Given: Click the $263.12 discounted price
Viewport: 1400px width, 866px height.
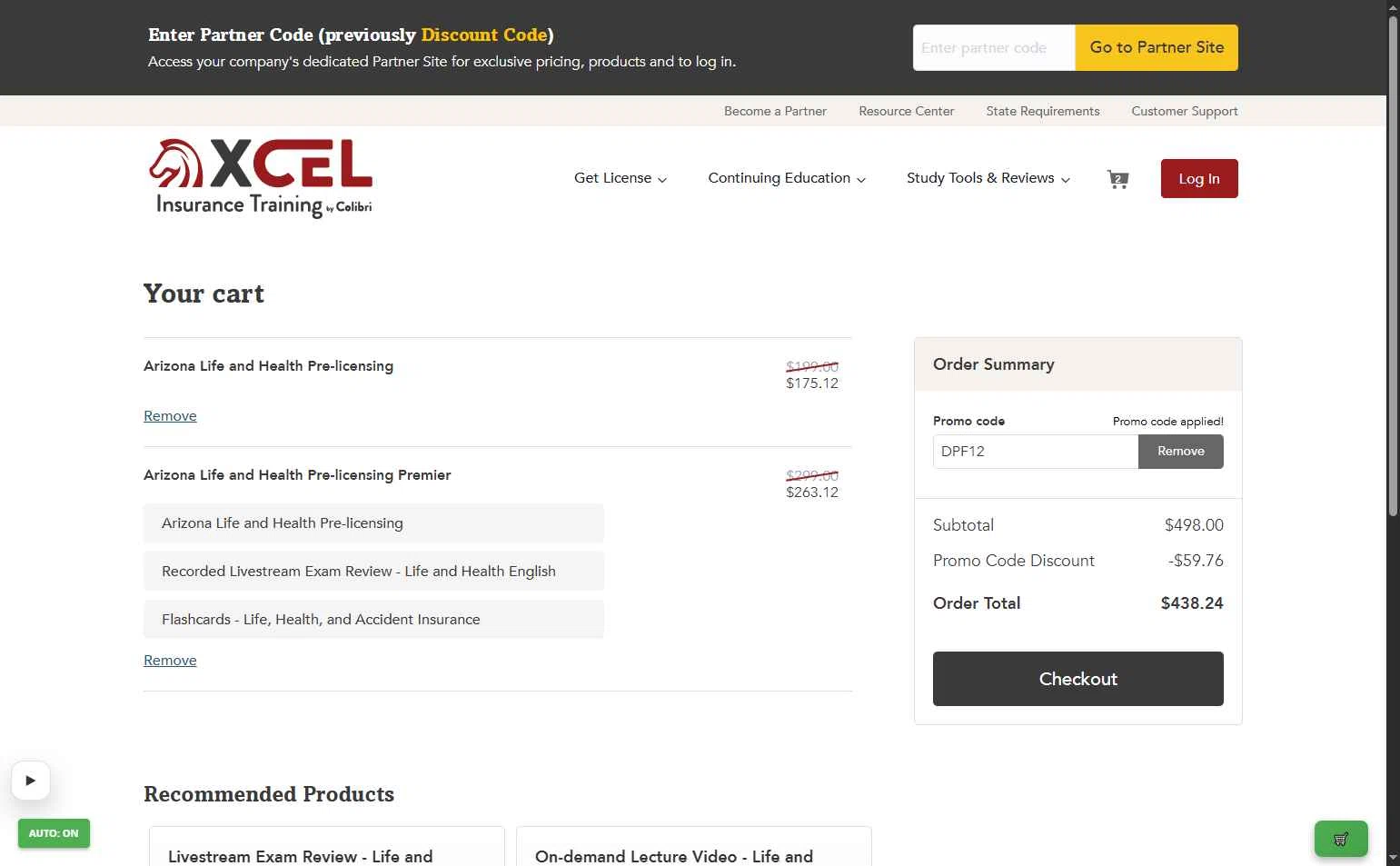Looking at the screenshot, I should click(812, 493).
